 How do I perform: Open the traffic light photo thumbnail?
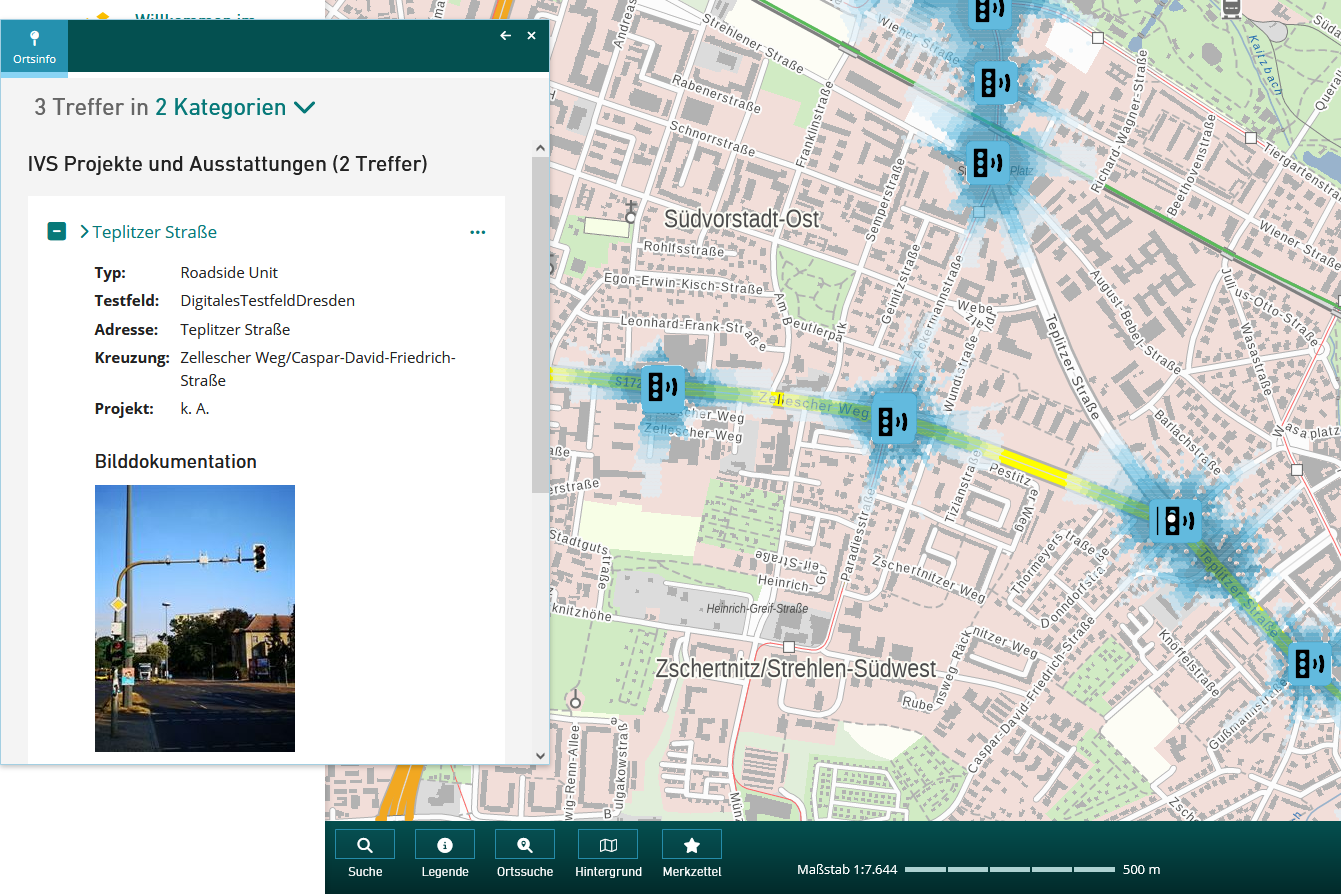pos(195,618)
